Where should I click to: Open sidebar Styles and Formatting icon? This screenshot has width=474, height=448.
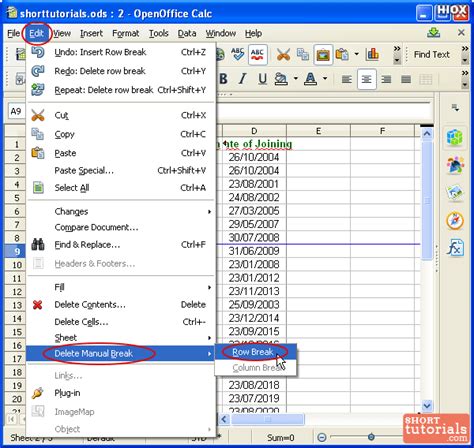coord(455,166)
